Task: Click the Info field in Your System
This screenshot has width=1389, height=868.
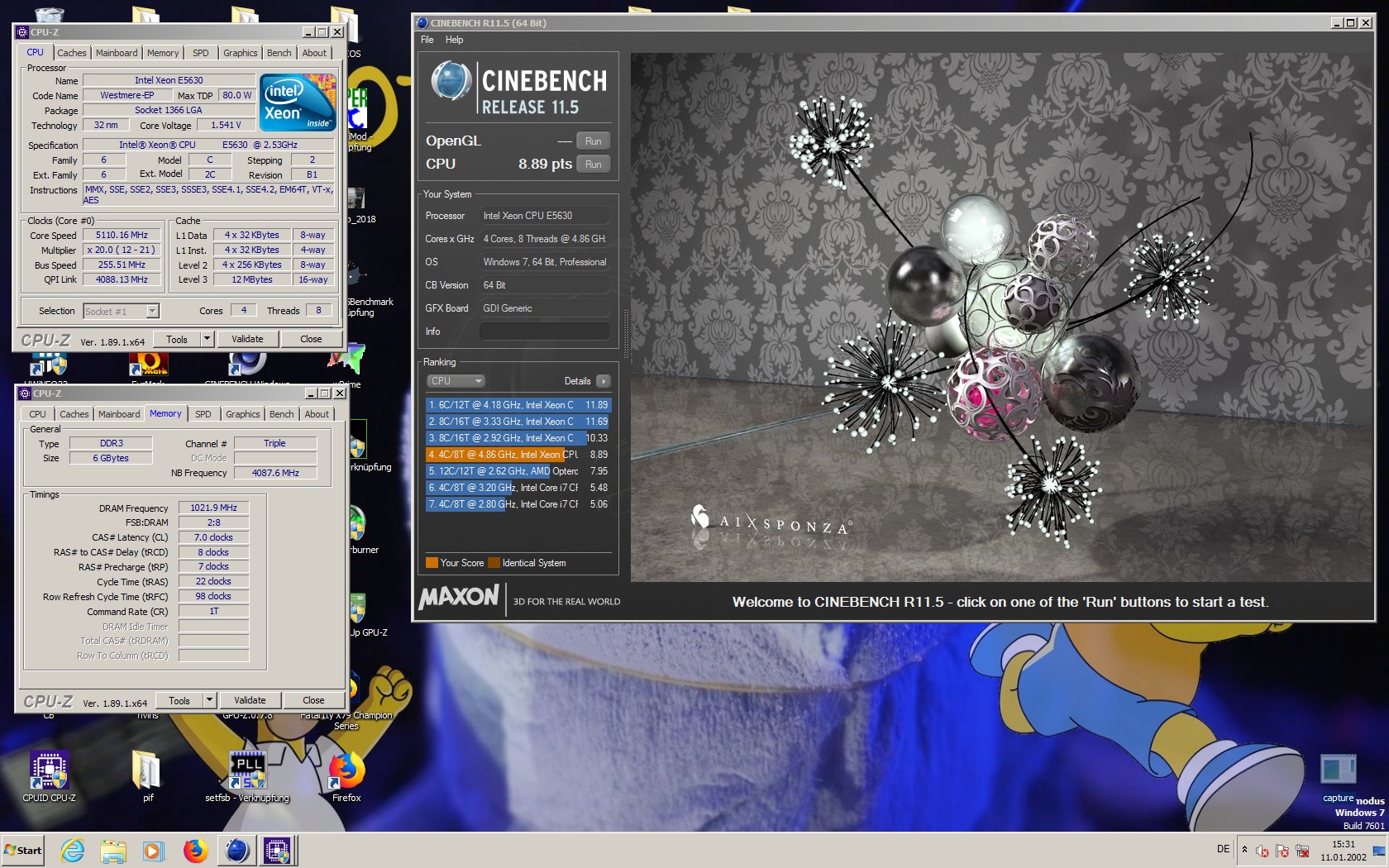Action: point(545,331)
